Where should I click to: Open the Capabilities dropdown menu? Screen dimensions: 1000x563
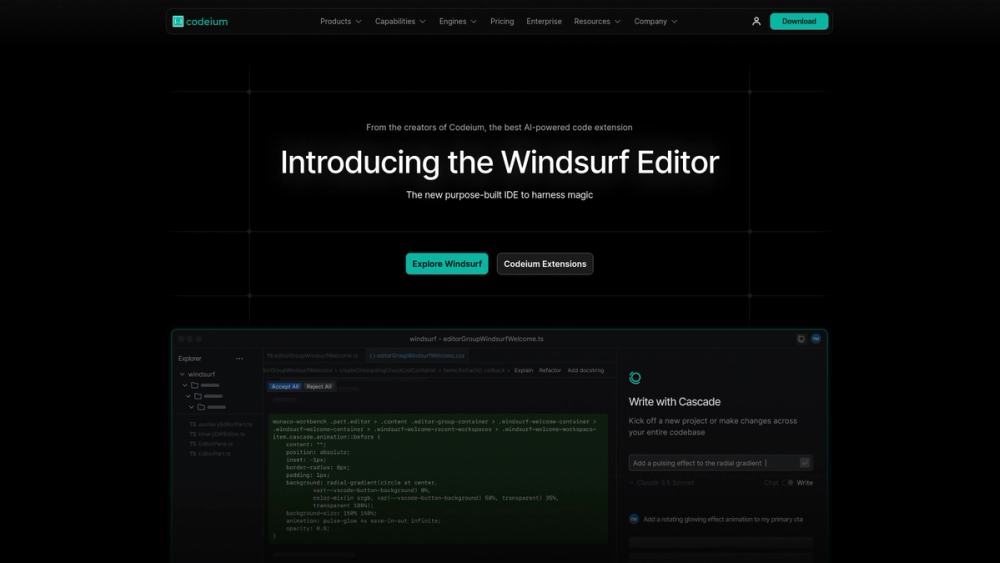click(400, 21)
